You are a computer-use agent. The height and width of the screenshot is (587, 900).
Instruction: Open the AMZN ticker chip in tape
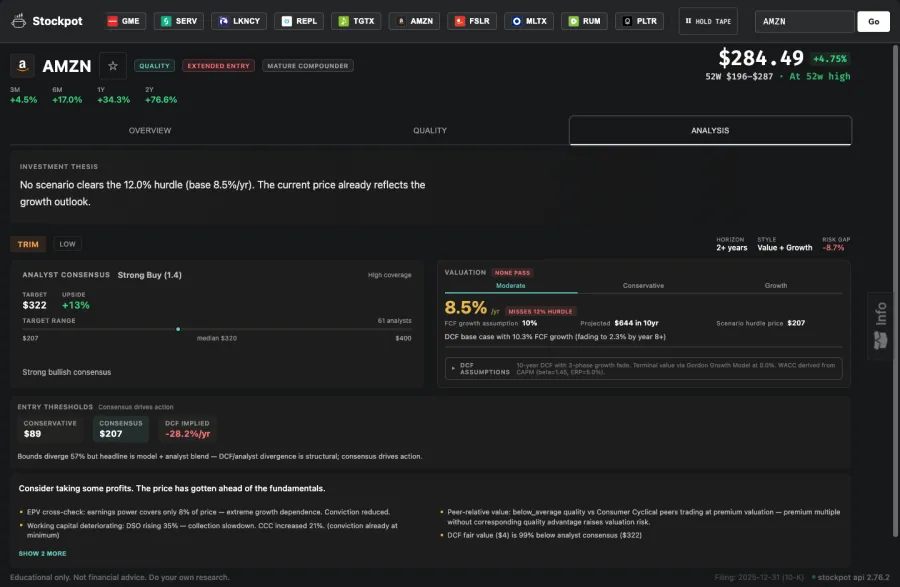click(x=414, y=21)
